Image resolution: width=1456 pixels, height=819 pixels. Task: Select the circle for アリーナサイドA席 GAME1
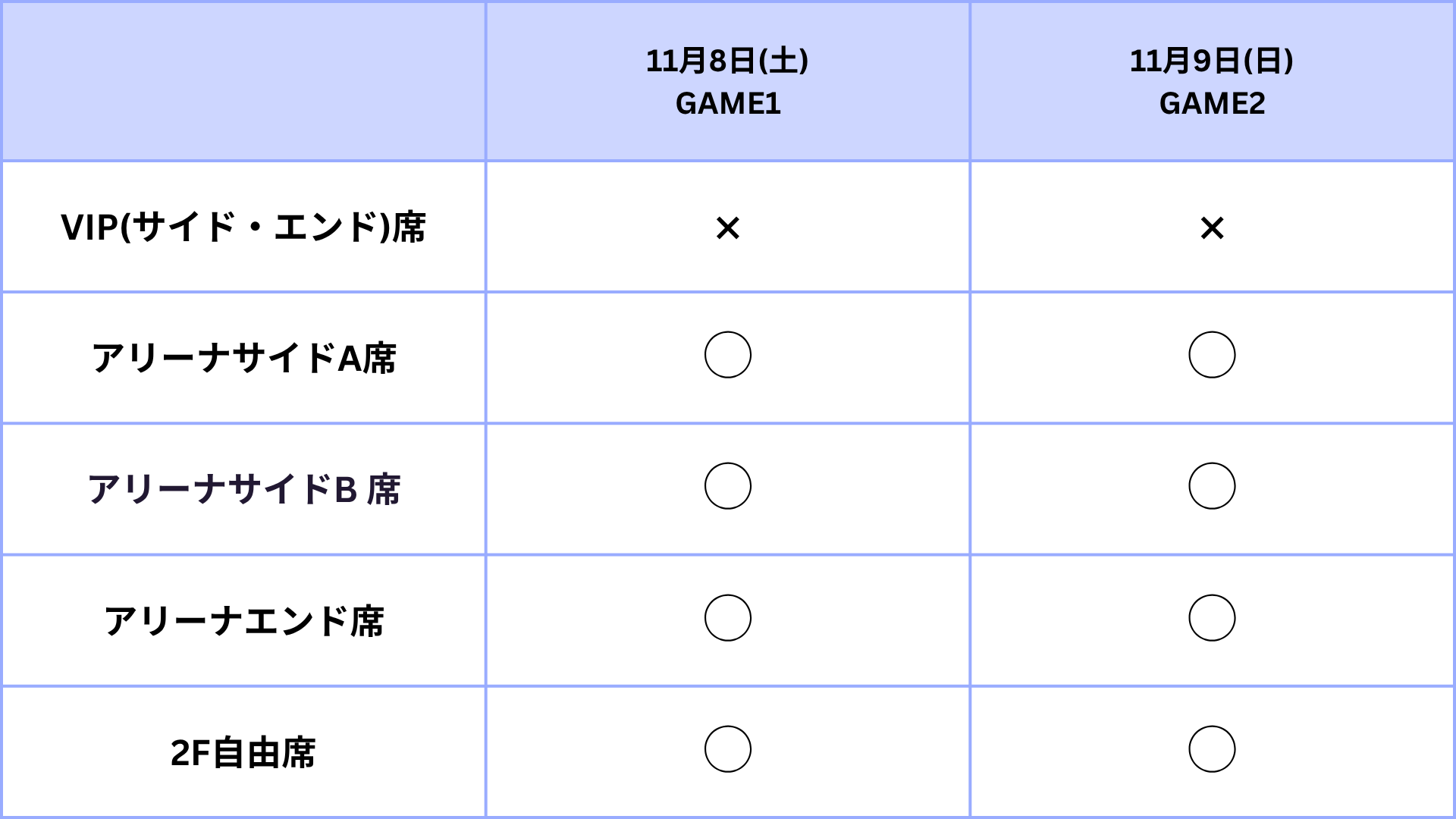coord(727,355)
